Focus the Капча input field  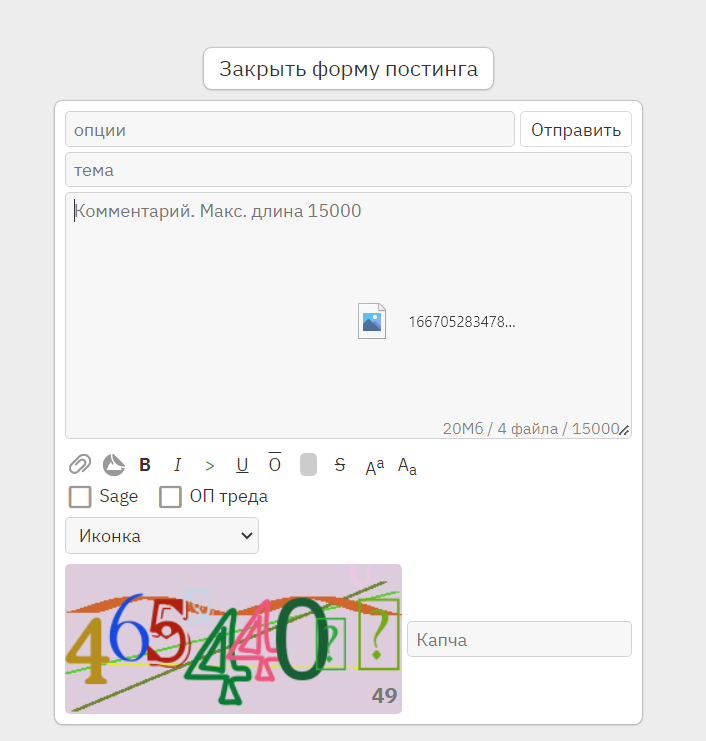click(519, 639)
